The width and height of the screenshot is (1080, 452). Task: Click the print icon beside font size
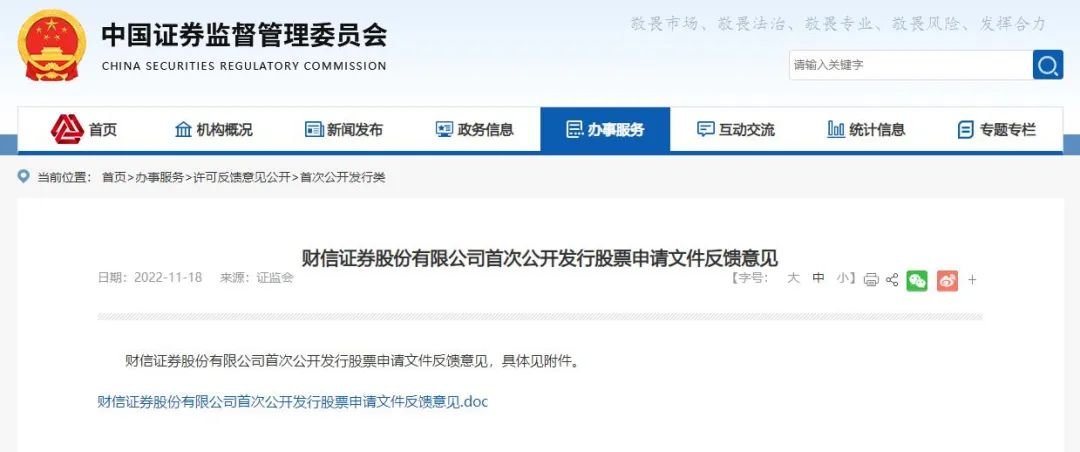coord(871,280)
